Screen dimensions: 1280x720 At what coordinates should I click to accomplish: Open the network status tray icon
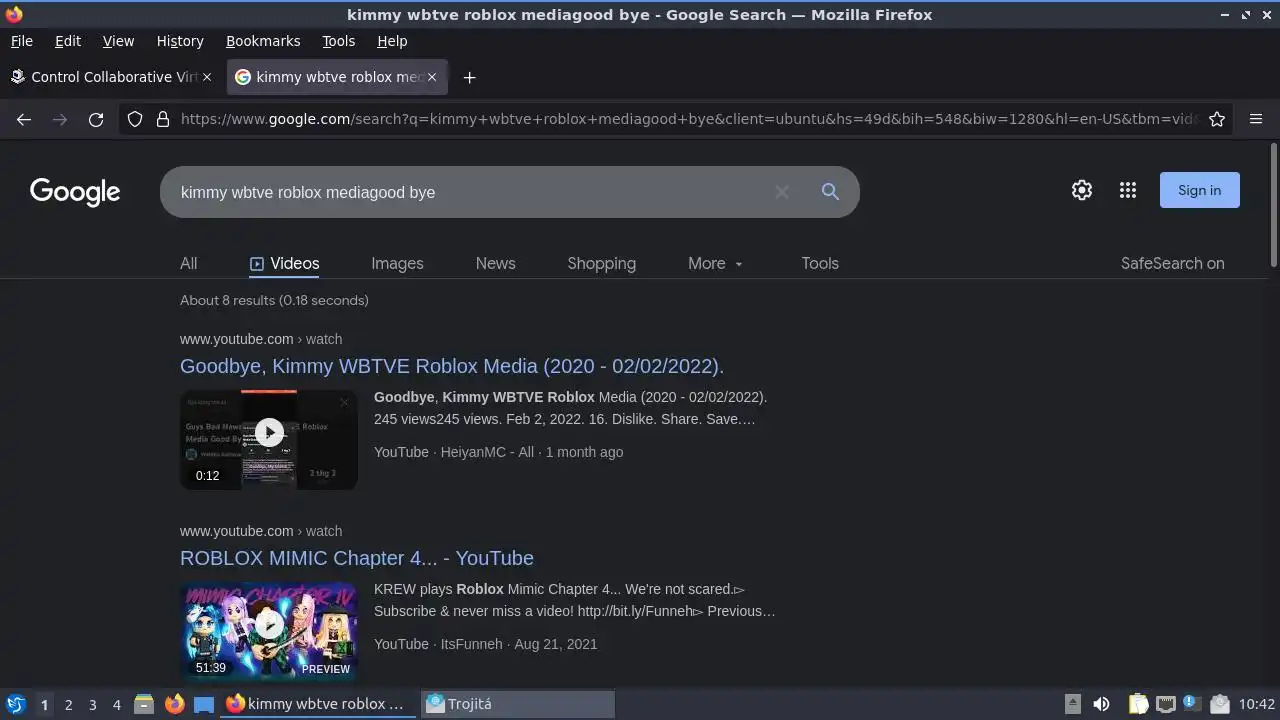point(1165,704)
